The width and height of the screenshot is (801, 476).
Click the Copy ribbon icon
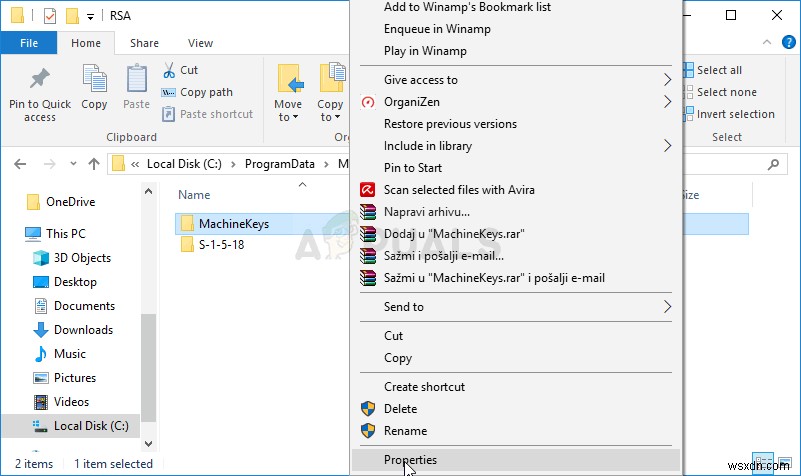[x=95, y=79]
